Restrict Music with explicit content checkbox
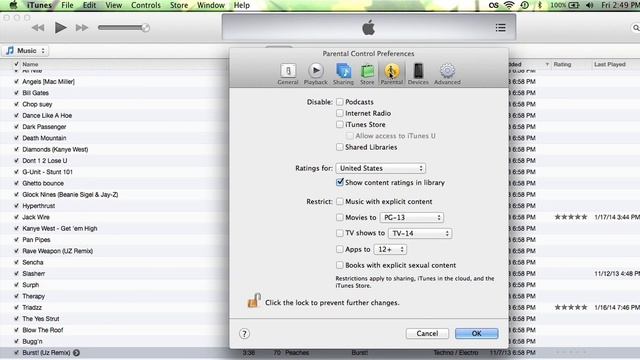Screen dimensions: 640x360 click(x=339, y=201)
